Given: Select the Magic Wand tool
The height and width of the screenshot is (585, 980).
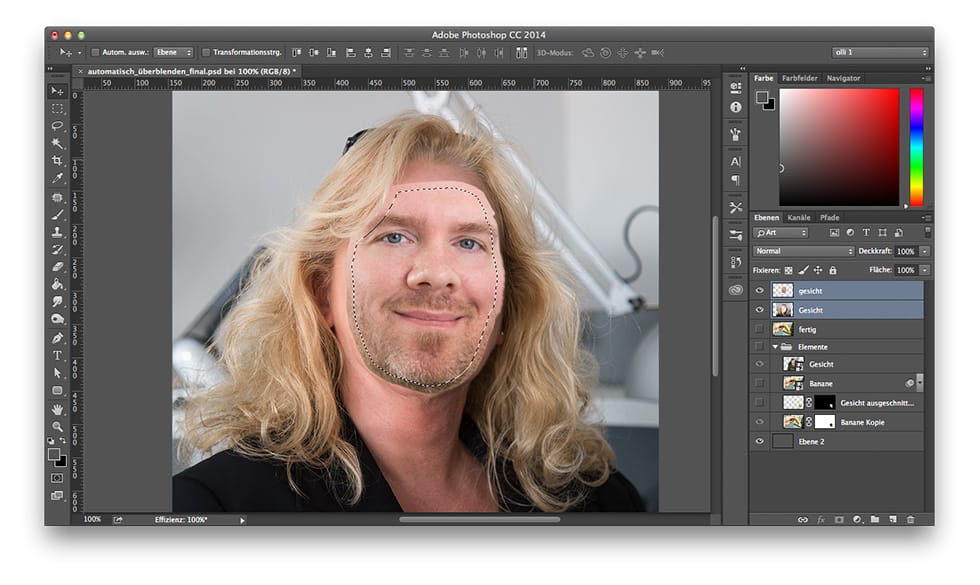Looking at the screenshot, I should tap(57, 143).
